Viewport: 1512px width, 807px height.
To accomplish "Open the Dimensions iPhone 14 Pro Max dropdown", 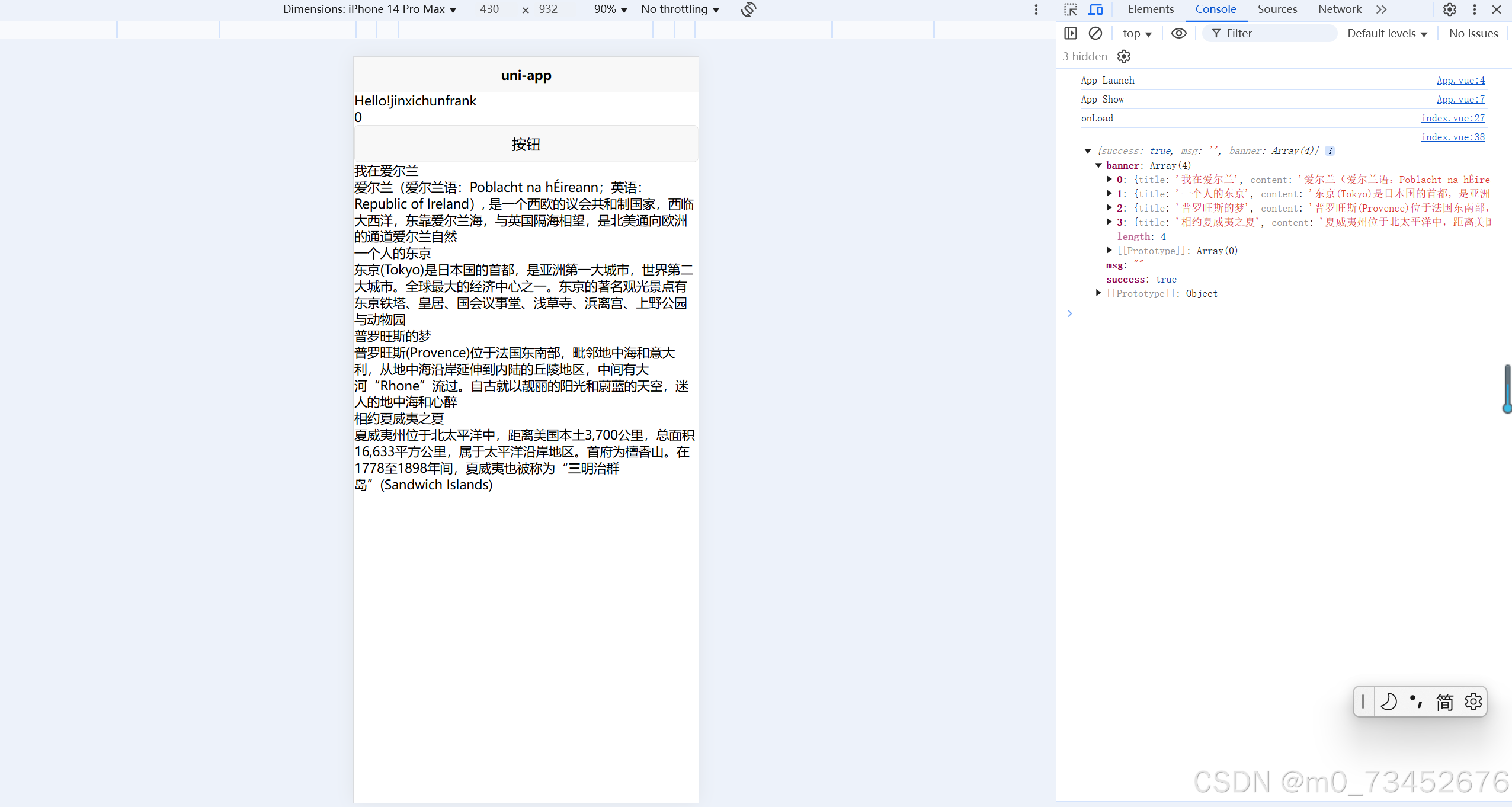I will (369, 9).
